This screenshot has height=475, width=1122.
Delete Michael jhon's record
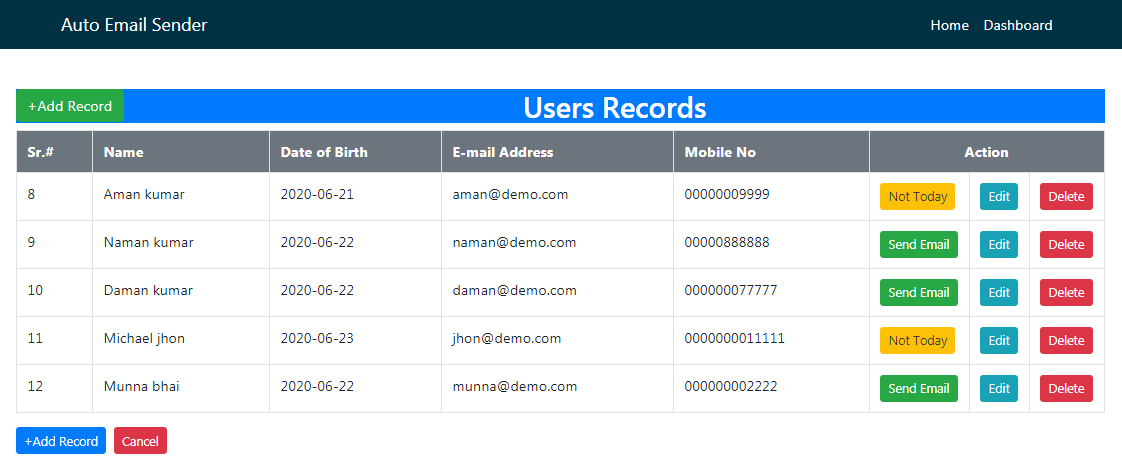1066,340
